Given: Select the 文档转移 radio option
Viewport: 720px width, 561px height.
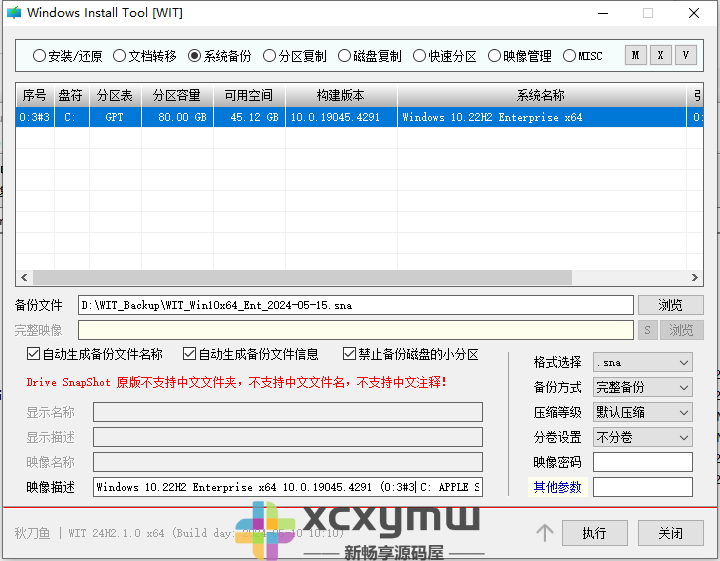Looking at the screenshot, I should [144, 56].
